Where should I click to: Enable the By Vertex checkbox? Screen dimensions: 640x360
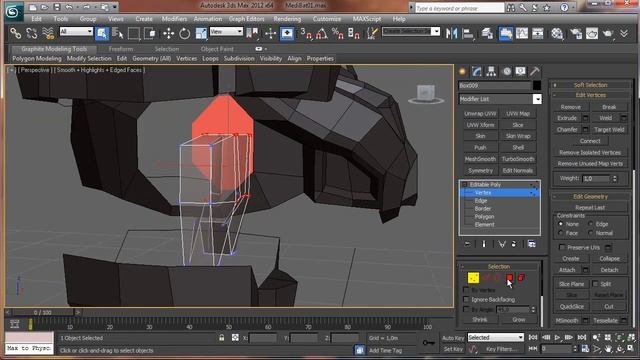click(466, 290)
